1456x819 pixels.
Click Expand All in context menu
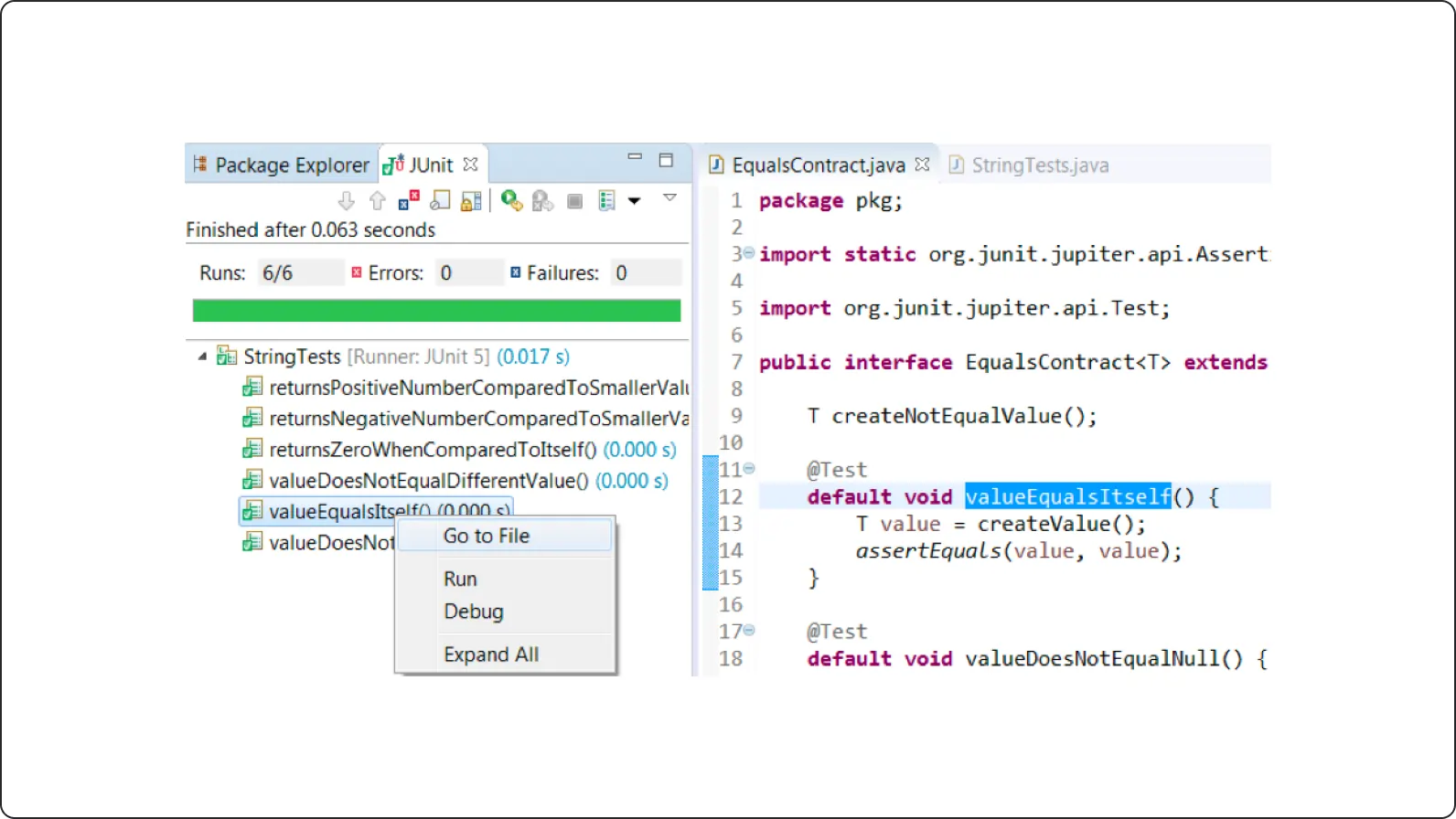(x=491, y=654)
